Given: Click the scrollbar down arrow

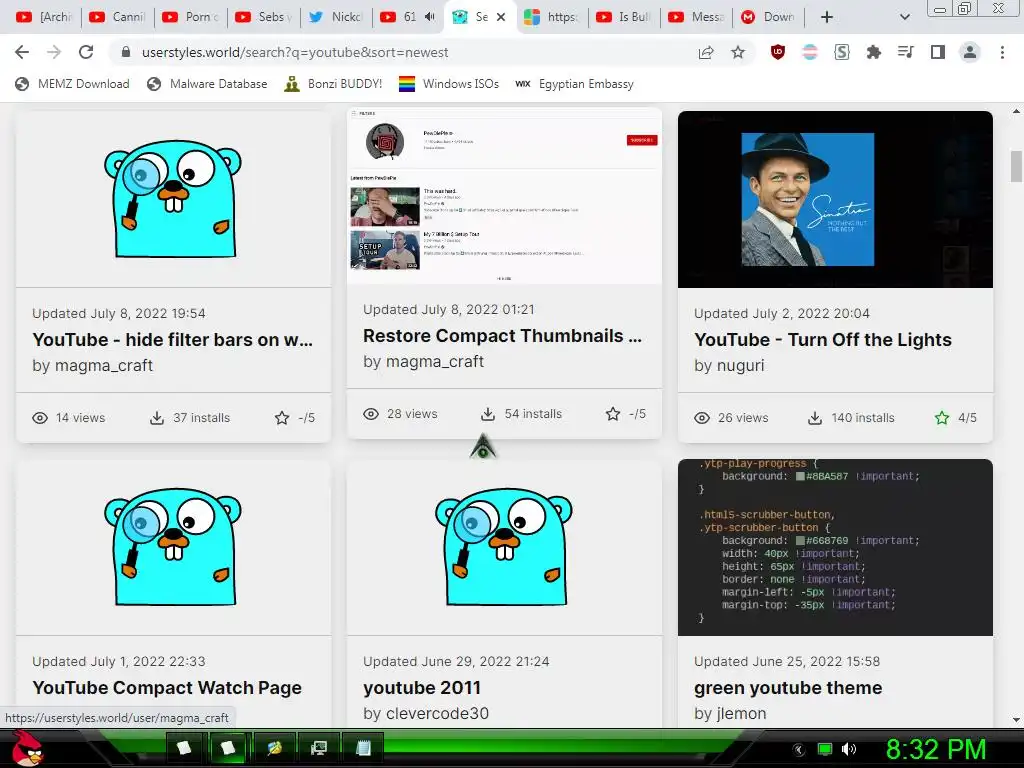Looking at the screenshot, I should click(1016, 720).
